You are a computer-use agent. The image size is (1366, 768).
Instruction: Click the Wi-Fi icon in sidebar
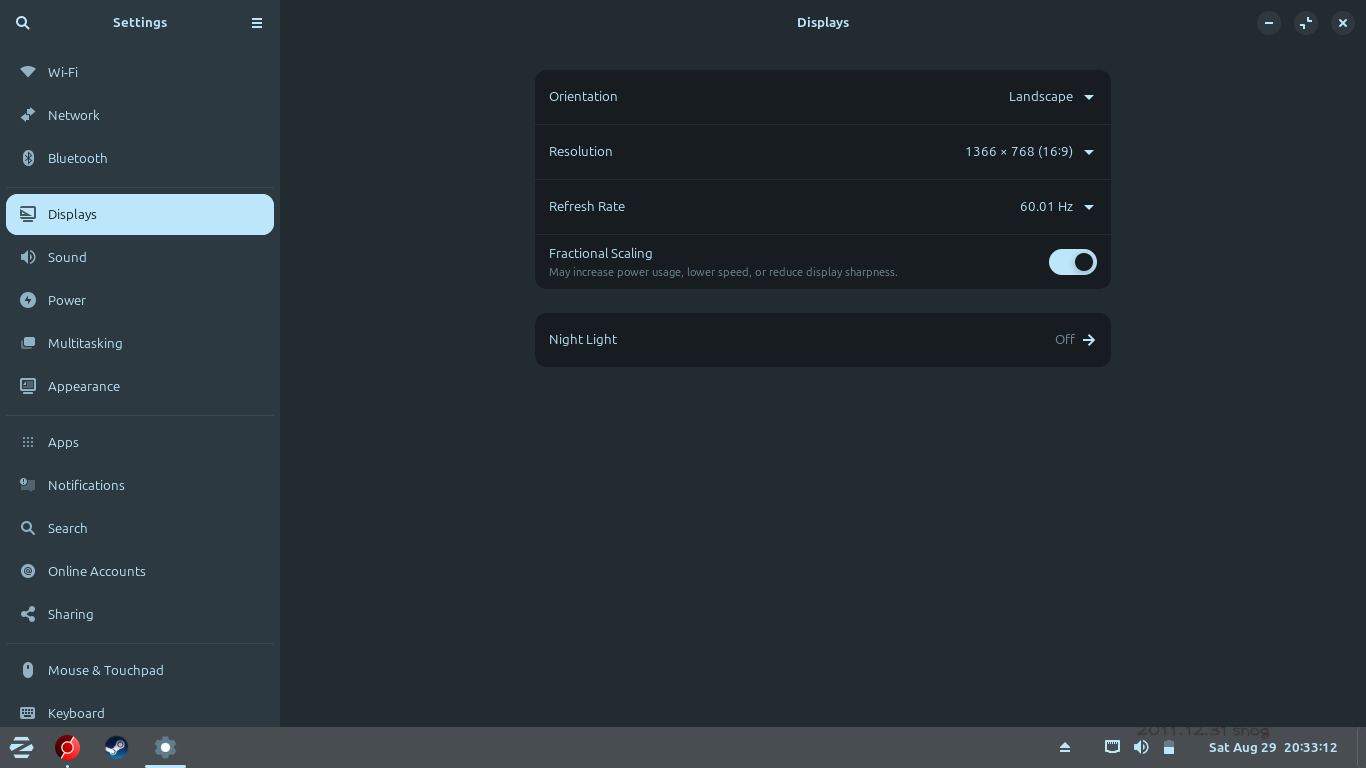click(28, 72)
